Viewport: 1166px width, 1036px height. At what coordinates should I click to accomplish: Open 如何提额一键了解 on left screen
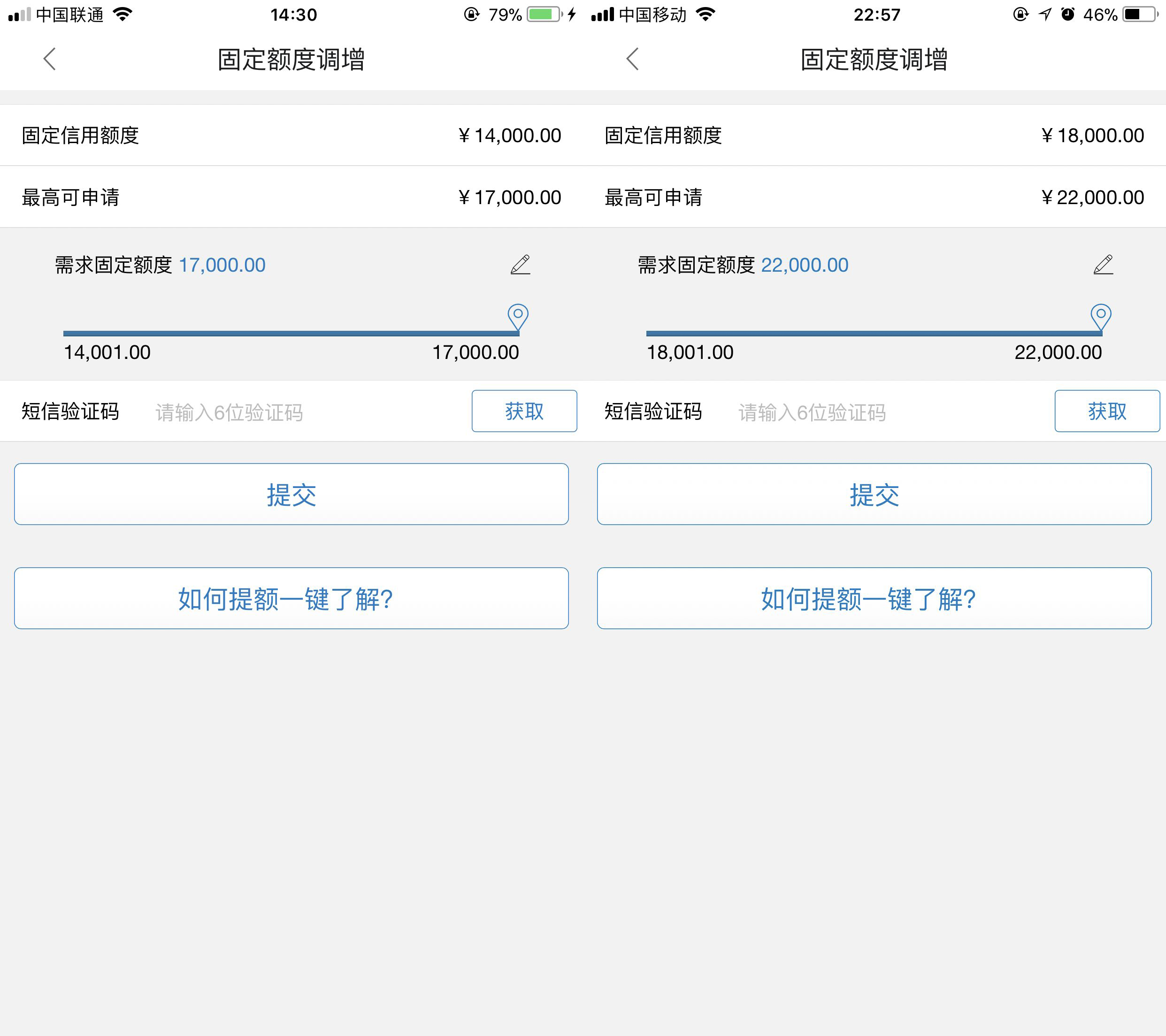click(291, 598)
